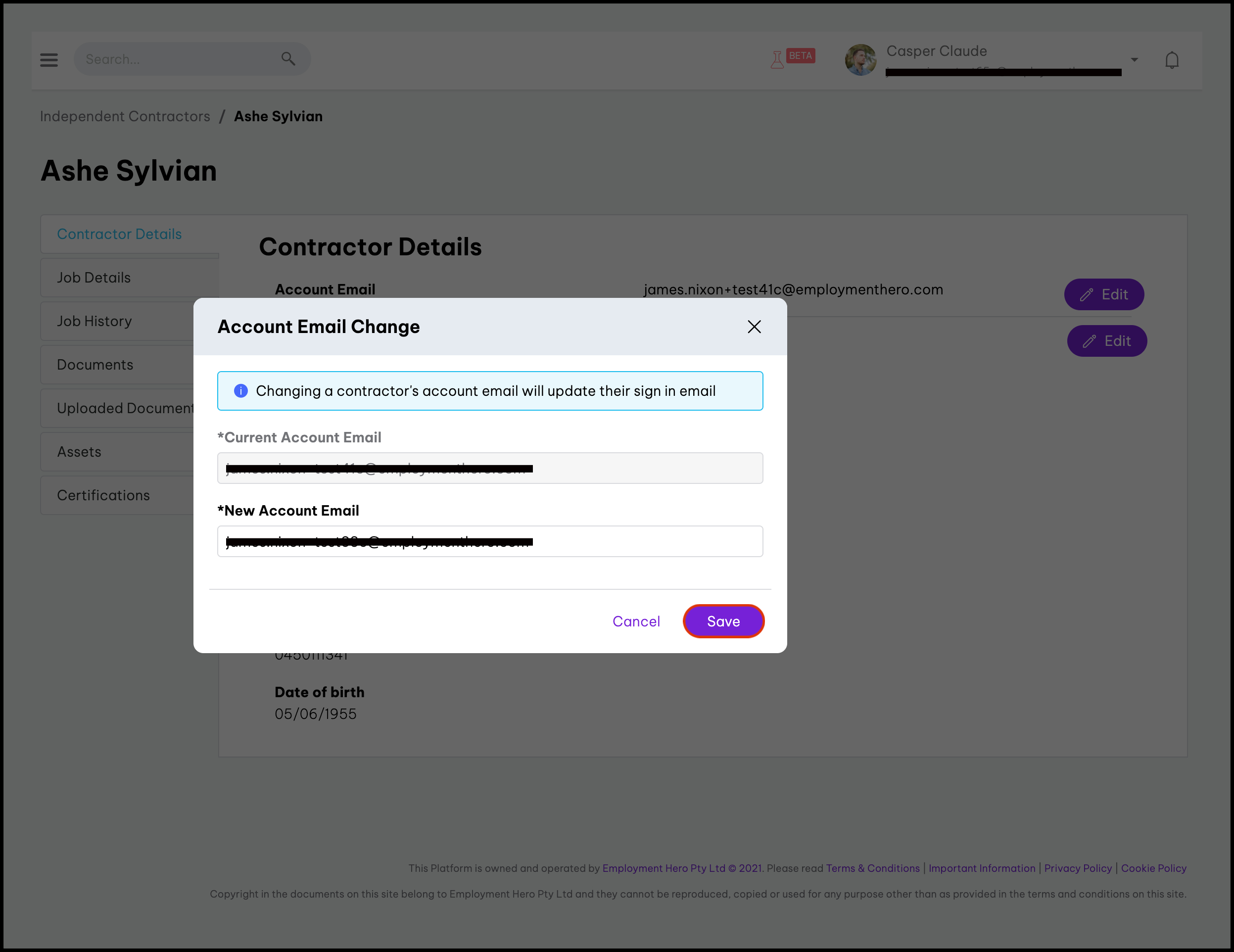Screen dimensions: 1234x952
Task: Expand the user account dropdown arrow
Action: 1134,60
